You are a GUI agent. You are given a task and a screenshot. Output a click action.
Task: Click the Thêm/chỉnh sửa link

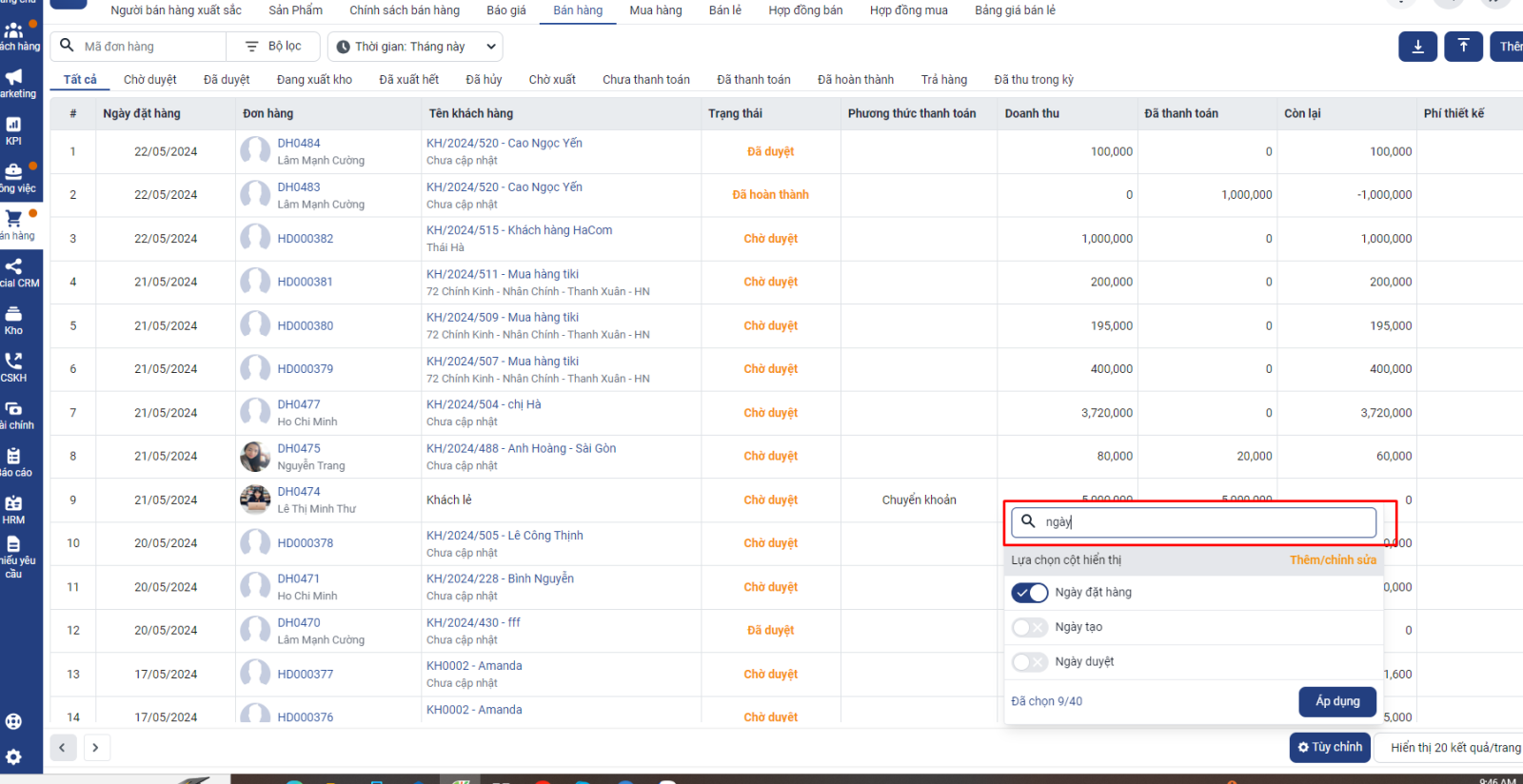(x=1332, y=560)
